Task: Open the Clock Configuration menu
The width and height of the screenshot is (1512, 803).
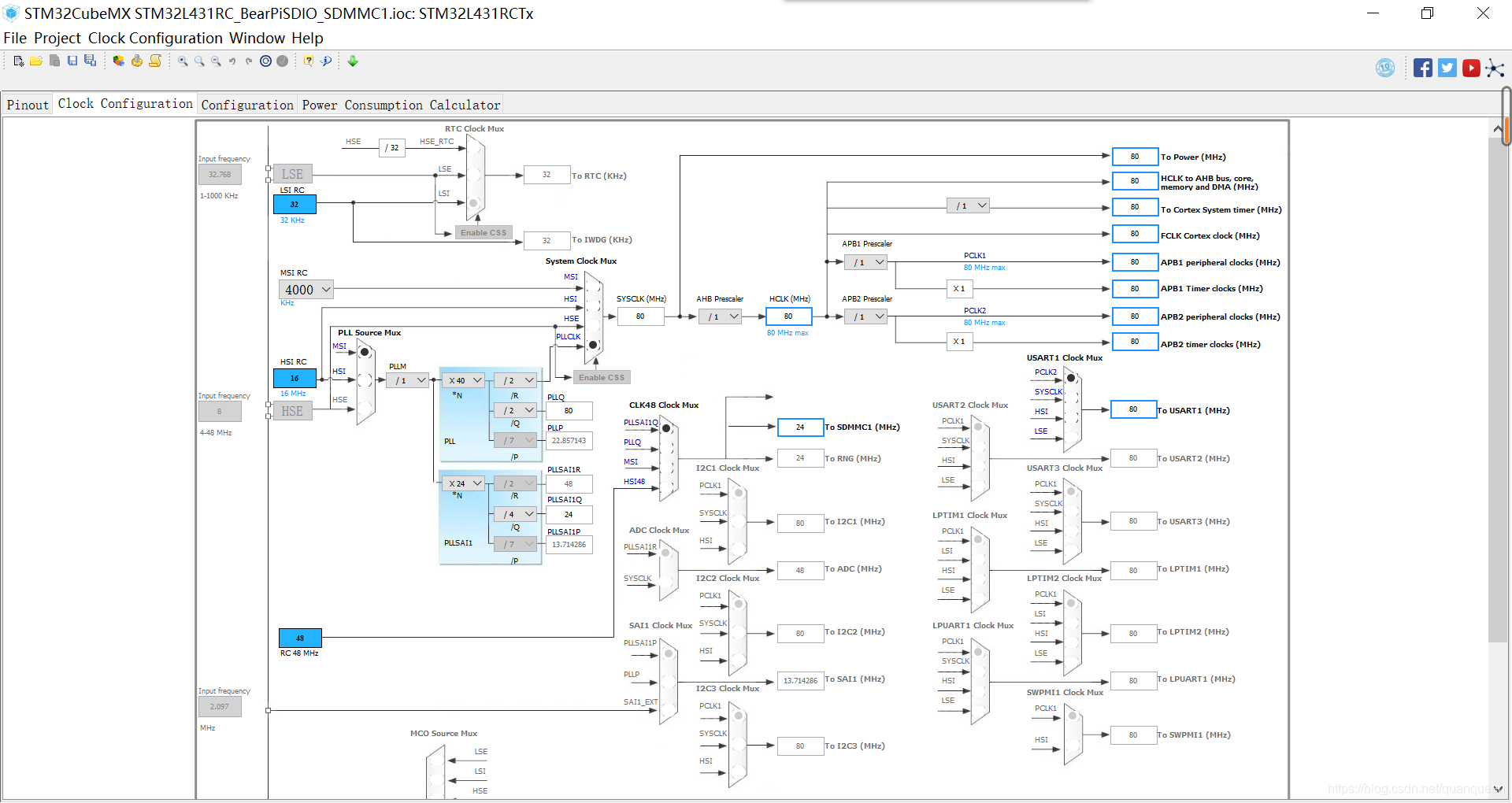Action: tap(155, 38)
